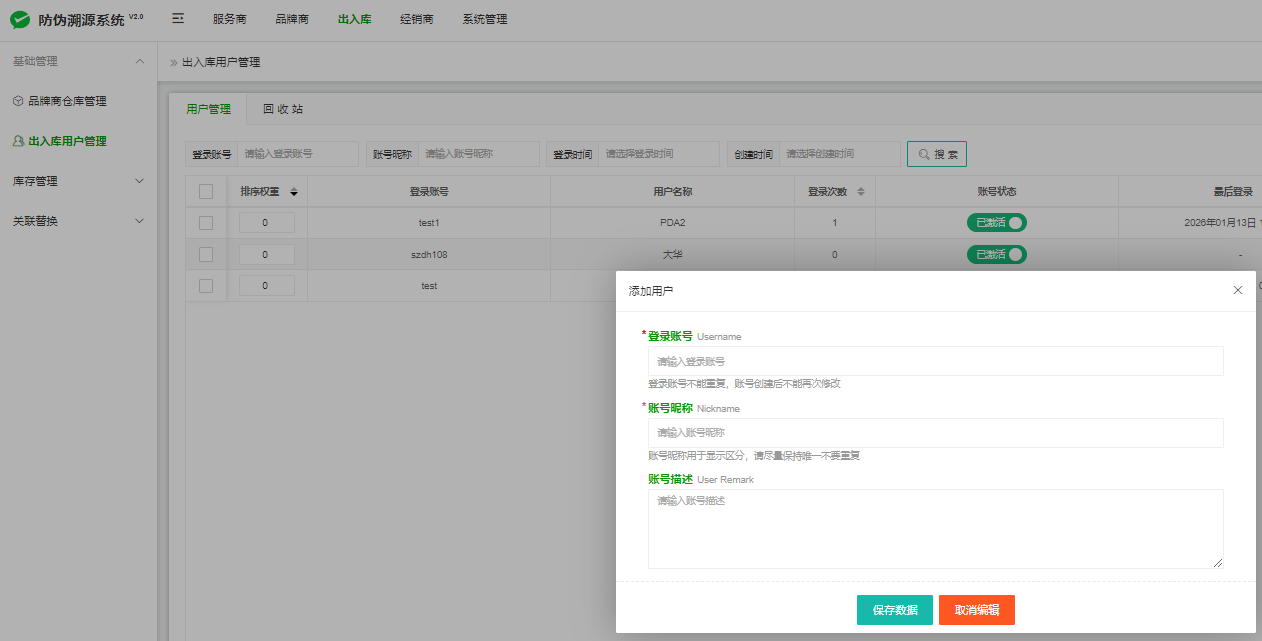Close the 添加用户 dialog with the X

[x=1238, y=290]
